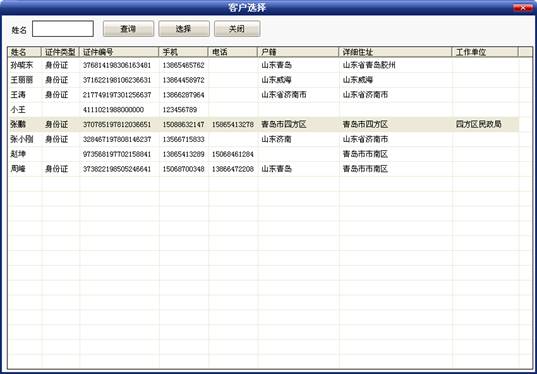Click 赵坤's 详细住址 青岛市市南区
This screenshot has height=374, width=537.
[x=365, y=154]
